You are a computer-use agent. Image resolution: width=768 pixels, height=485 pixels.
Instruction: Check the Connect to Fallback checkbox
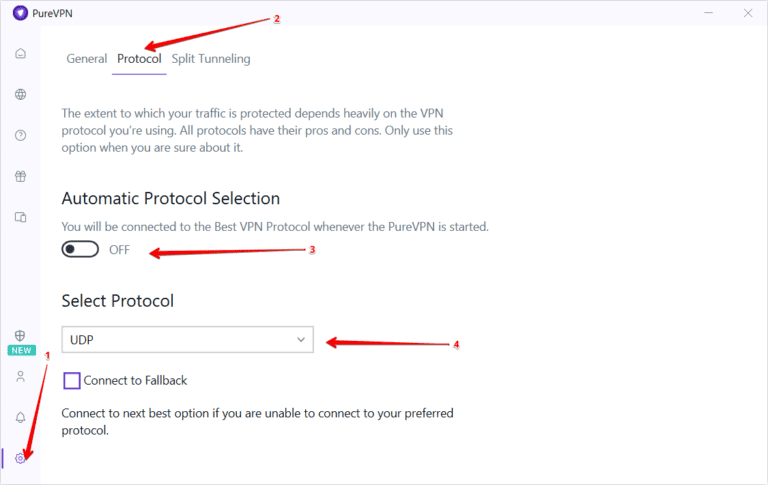72,380
